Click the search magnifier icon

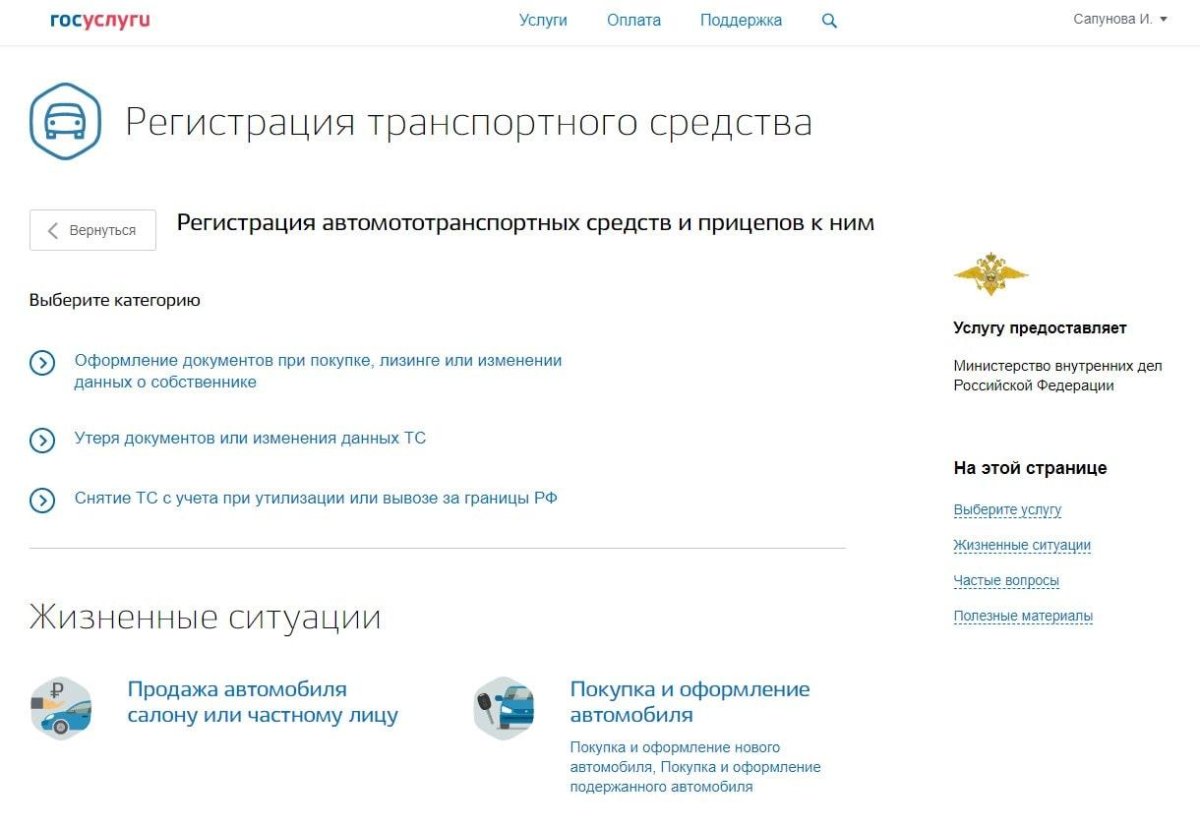829,20
